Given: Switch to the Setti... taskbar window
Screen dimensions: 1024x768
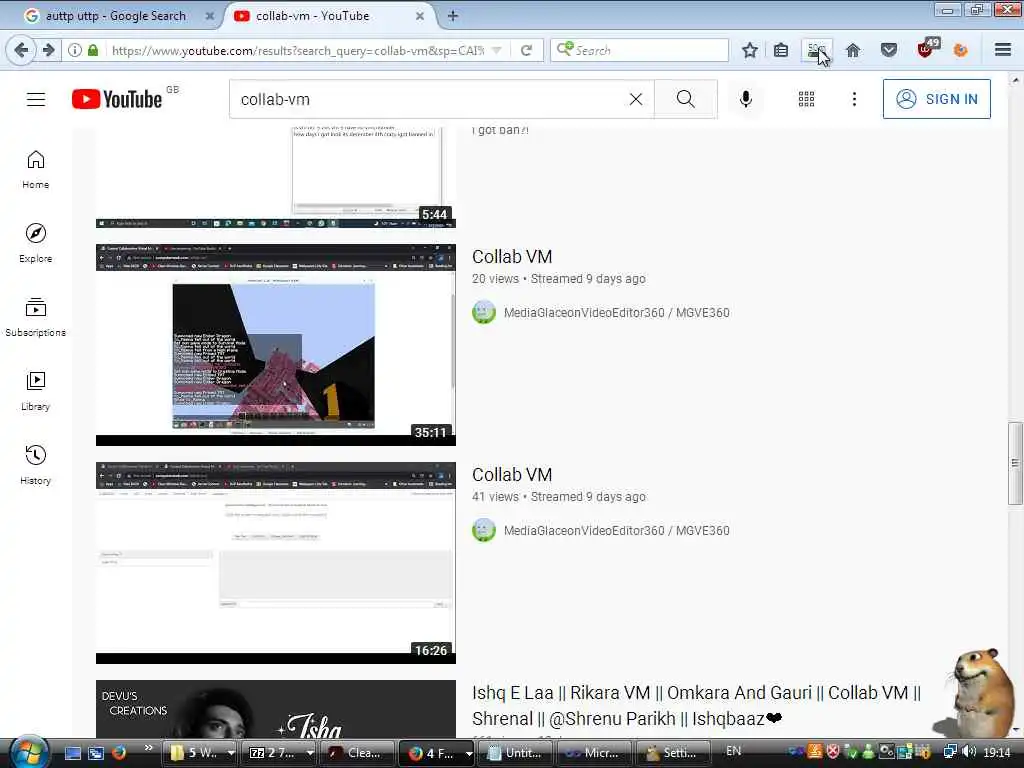Looking at the screenshot, I should [x=672, y=753].
